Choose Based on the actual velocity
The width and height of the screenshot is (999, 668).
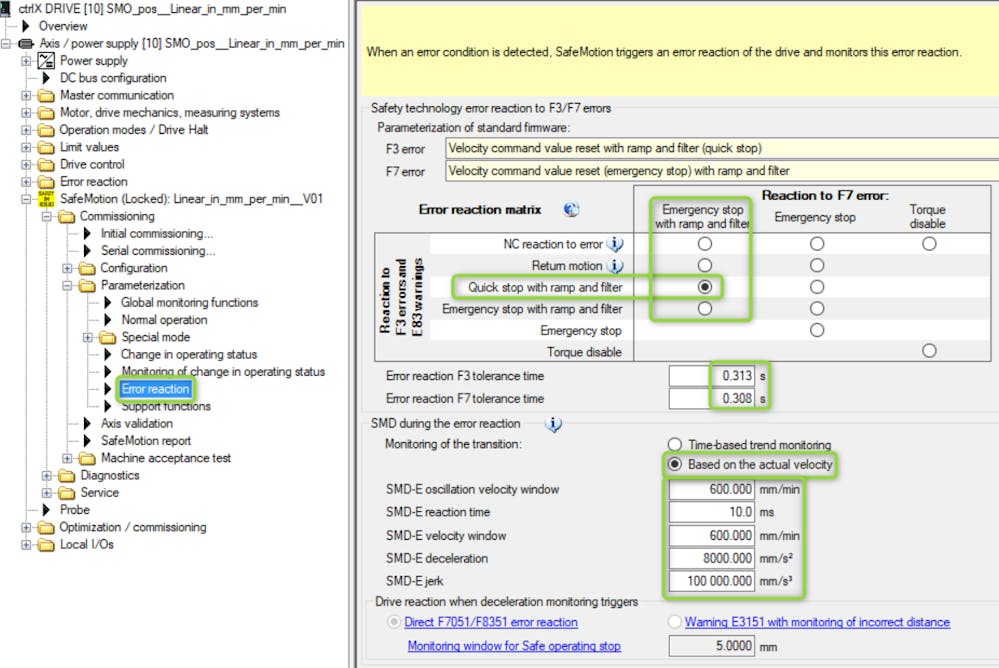(x=674, y=464)
